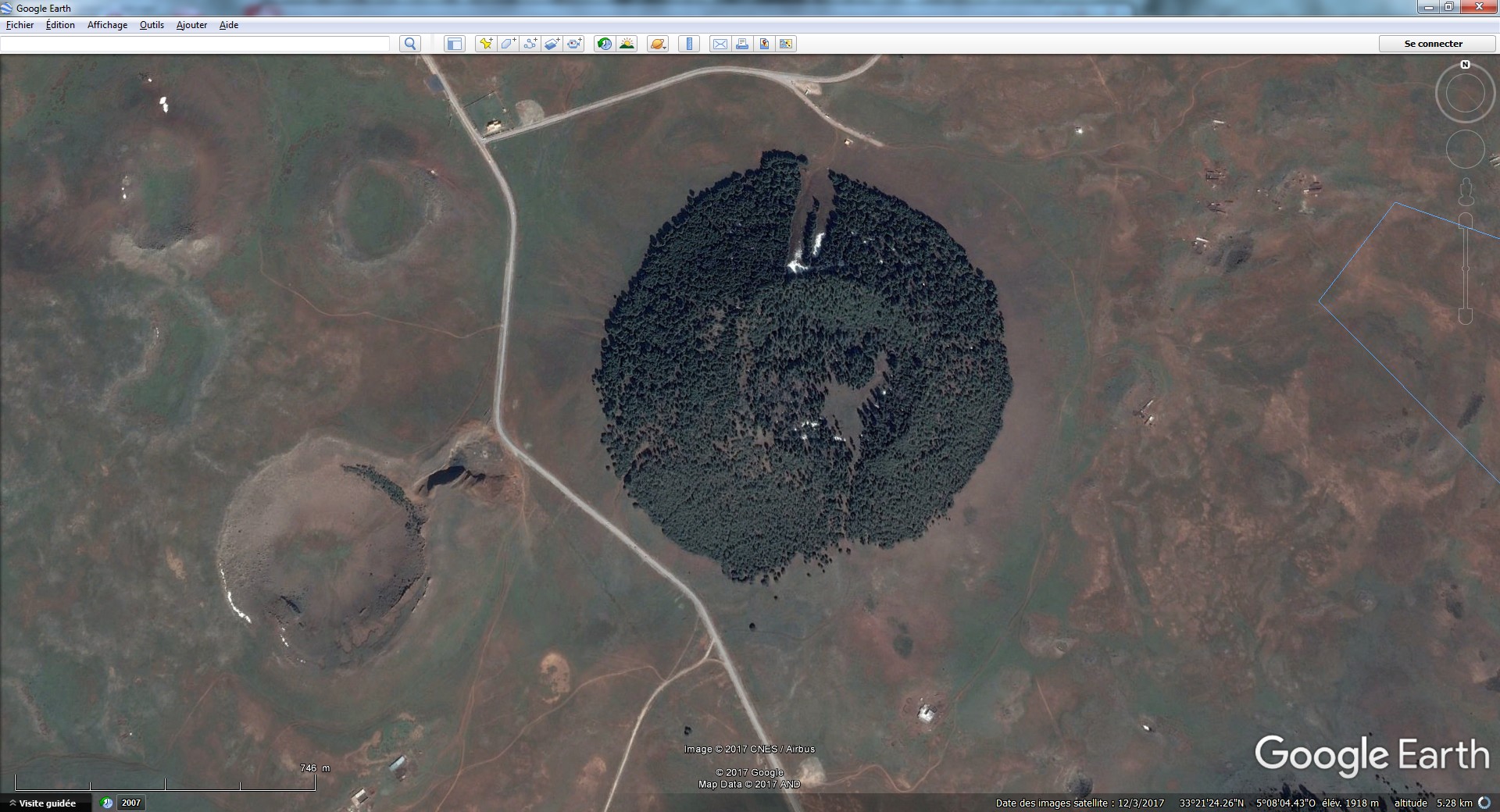
Task: Open the Affichage menu
Action: (107, 25)
